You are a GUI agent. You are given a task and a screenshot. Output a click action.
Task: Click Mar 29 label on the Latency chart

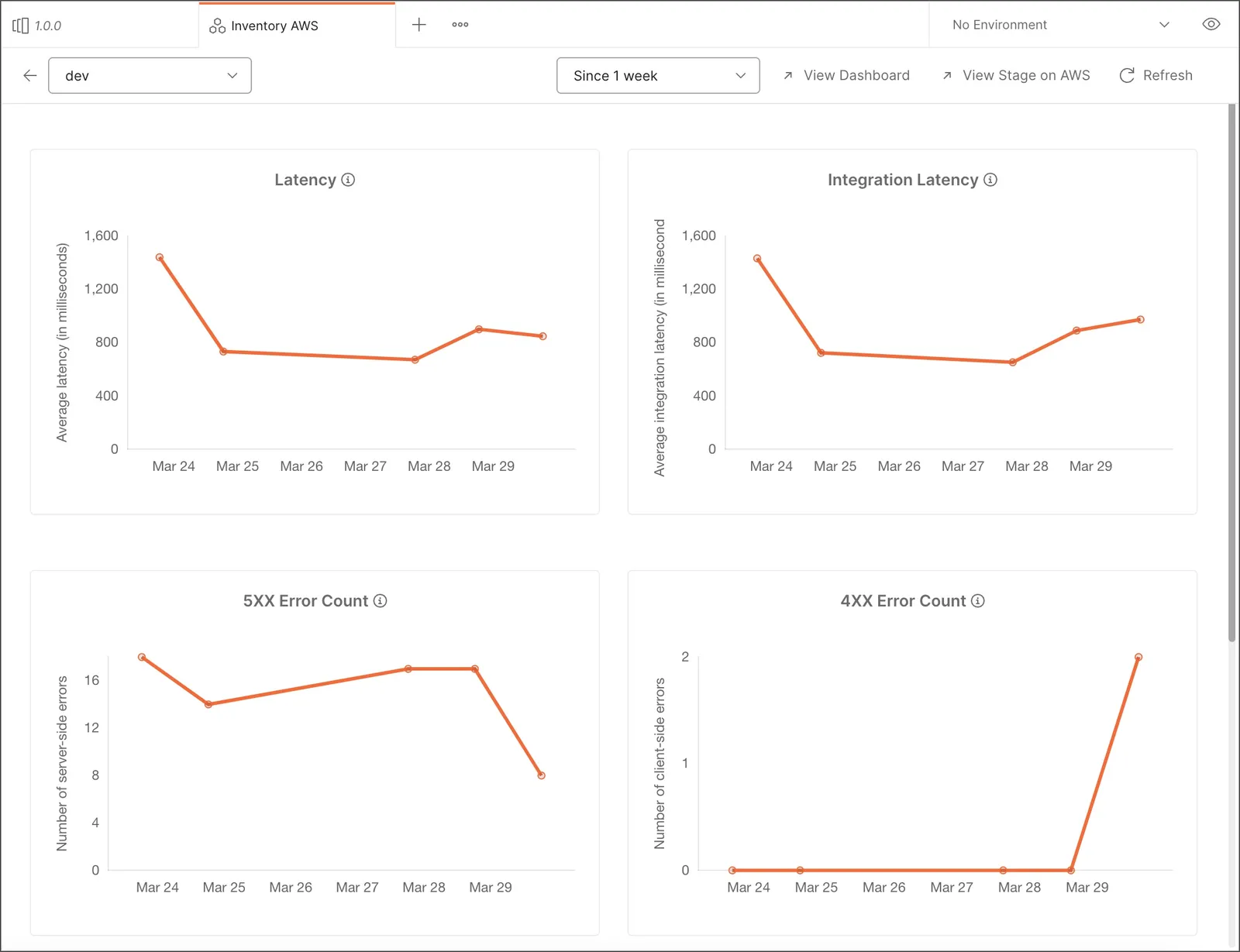click(x=493, y=466)
